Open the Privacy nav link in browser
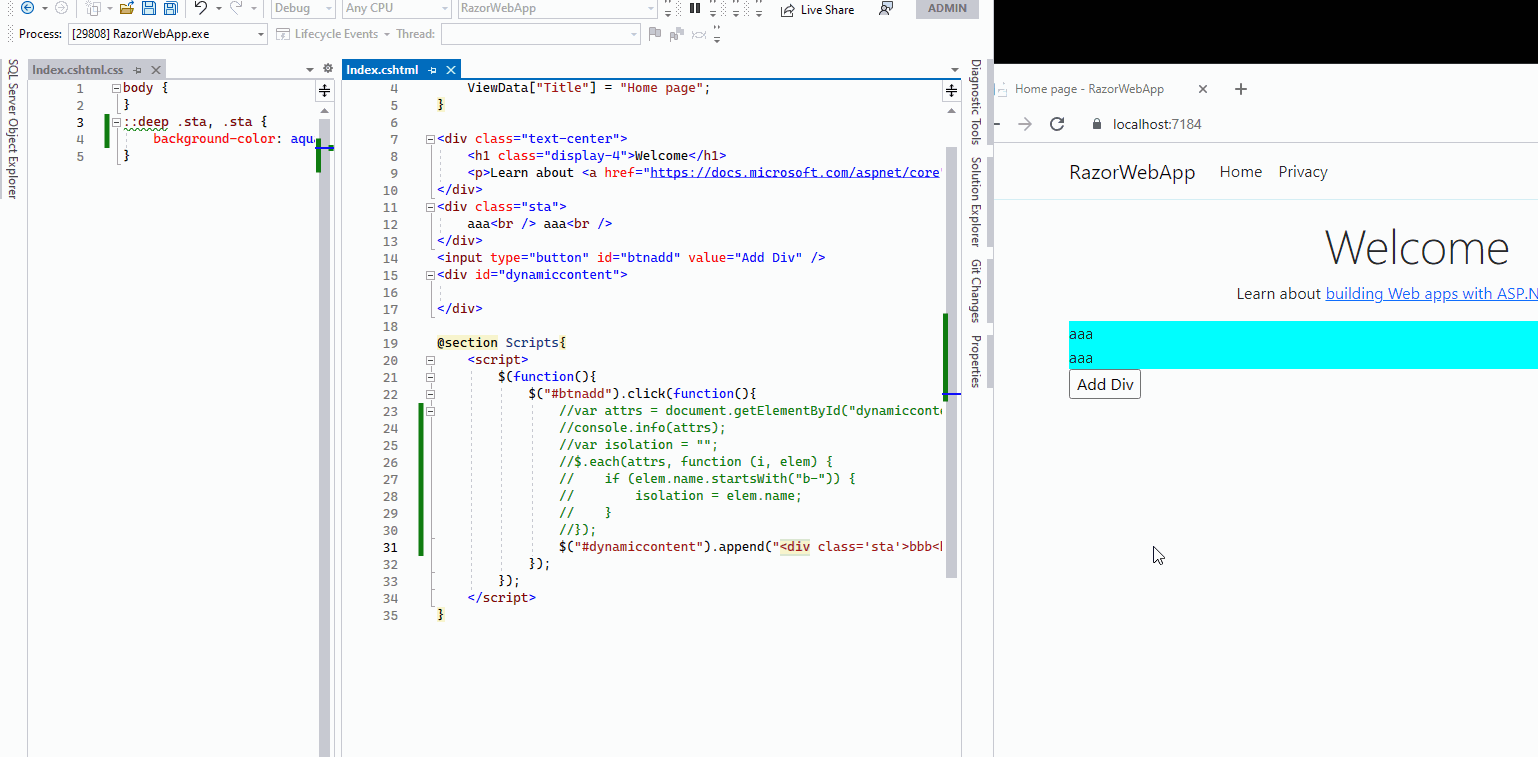 1303,172
